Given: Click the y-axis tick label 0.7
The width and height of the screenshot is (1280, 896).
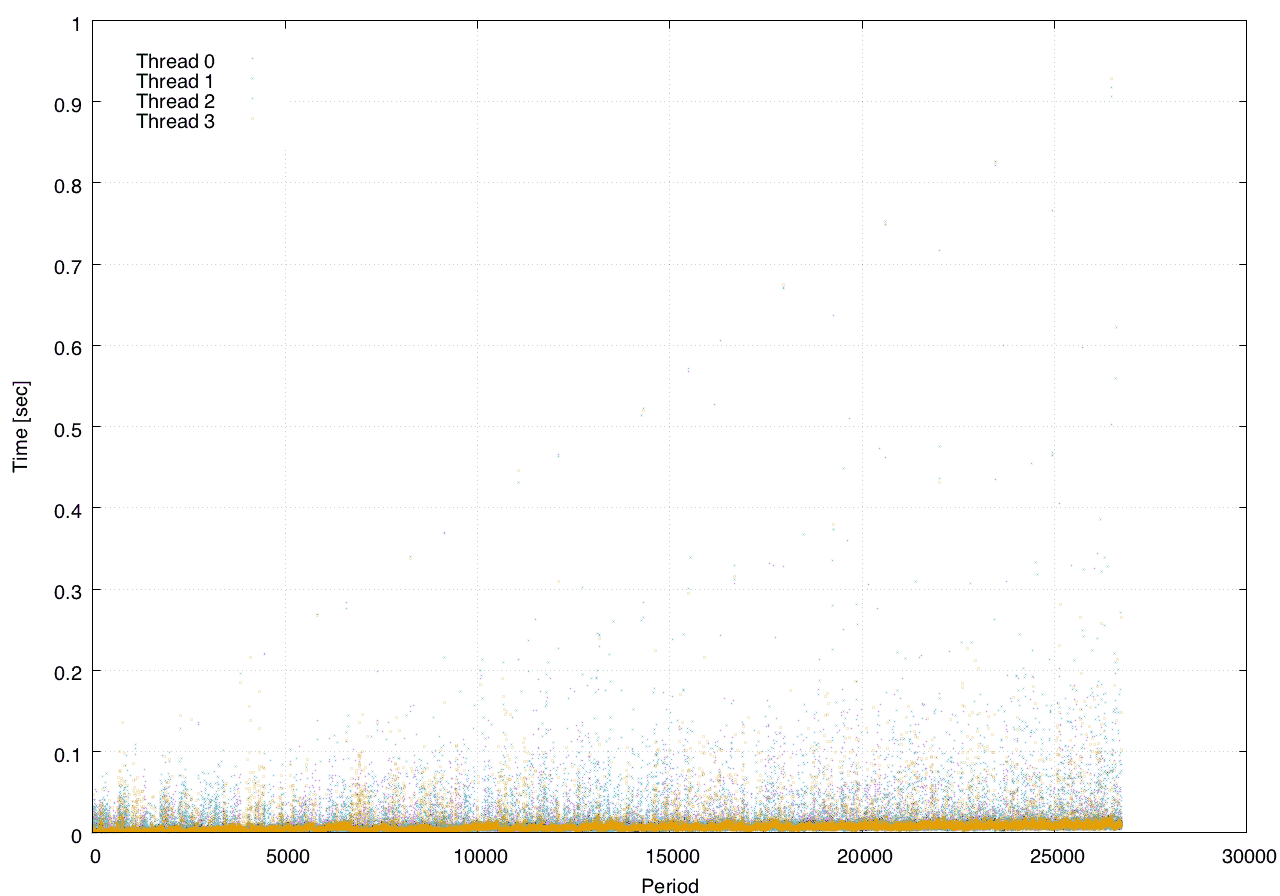Looking at the screenshot, I should [69, 265].
